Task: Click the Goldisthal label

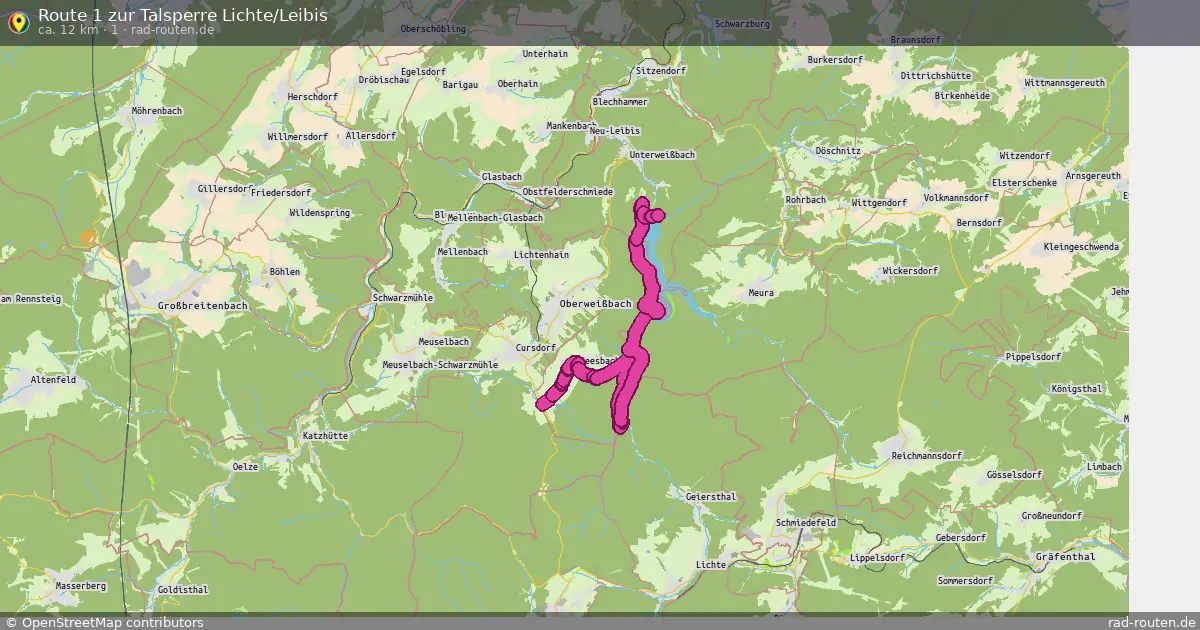Action: [x=183, y=591]
